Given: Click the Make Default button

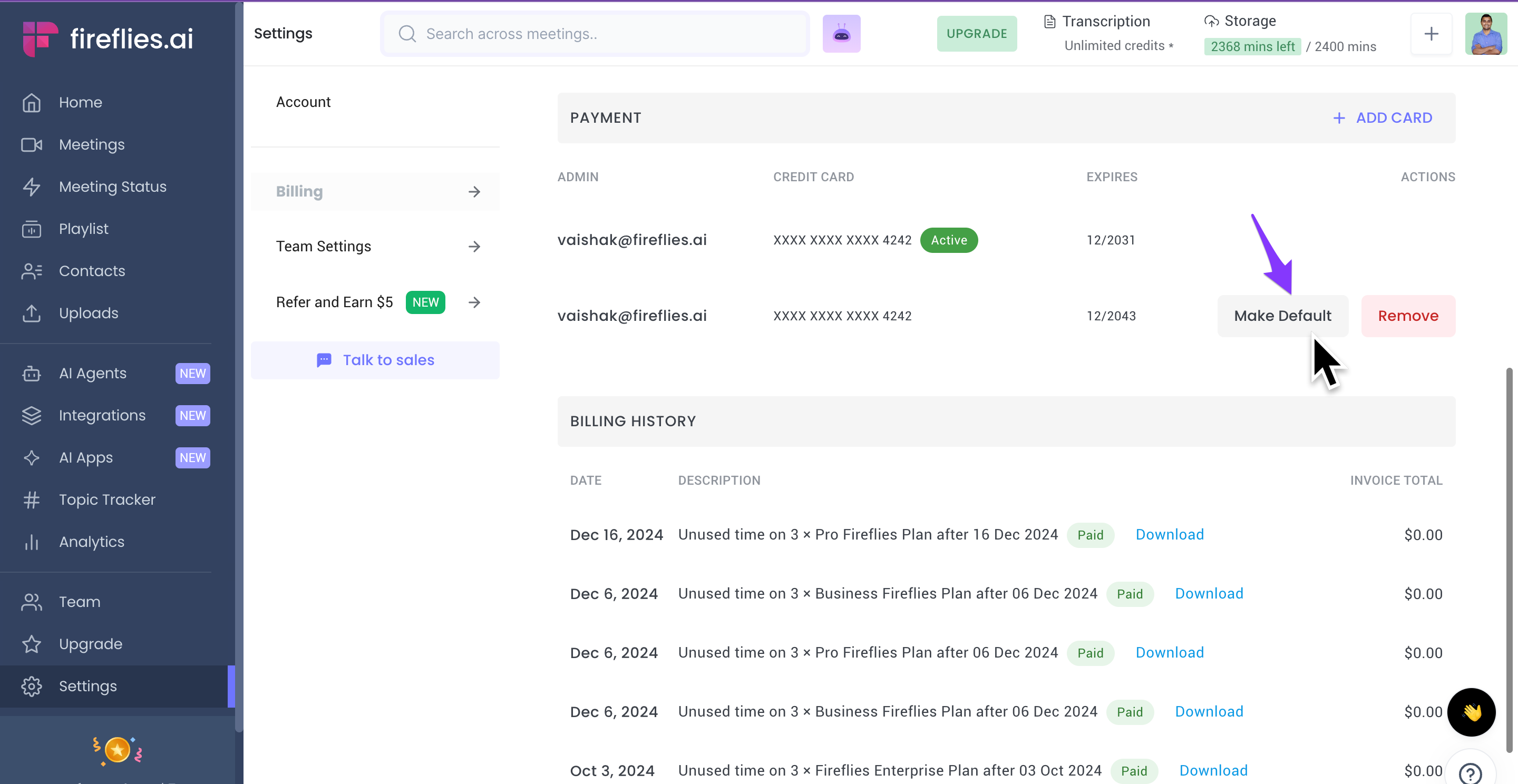Looking at the screenshot, I should [x=1282, y=316].
